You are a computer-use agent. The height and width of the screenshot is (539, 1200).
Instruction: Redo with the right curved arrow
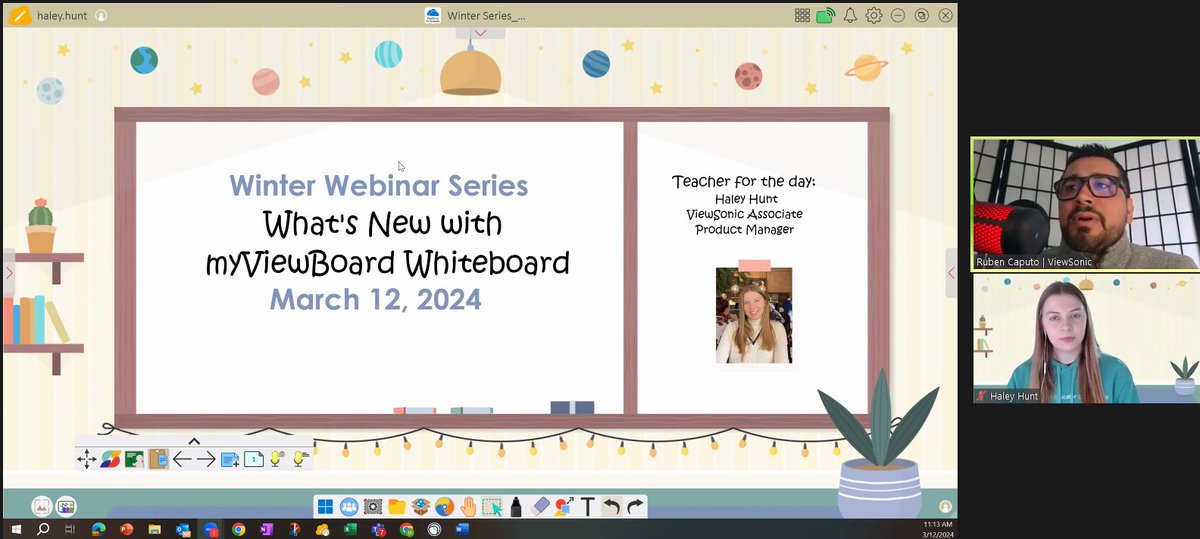click(635, 507)
